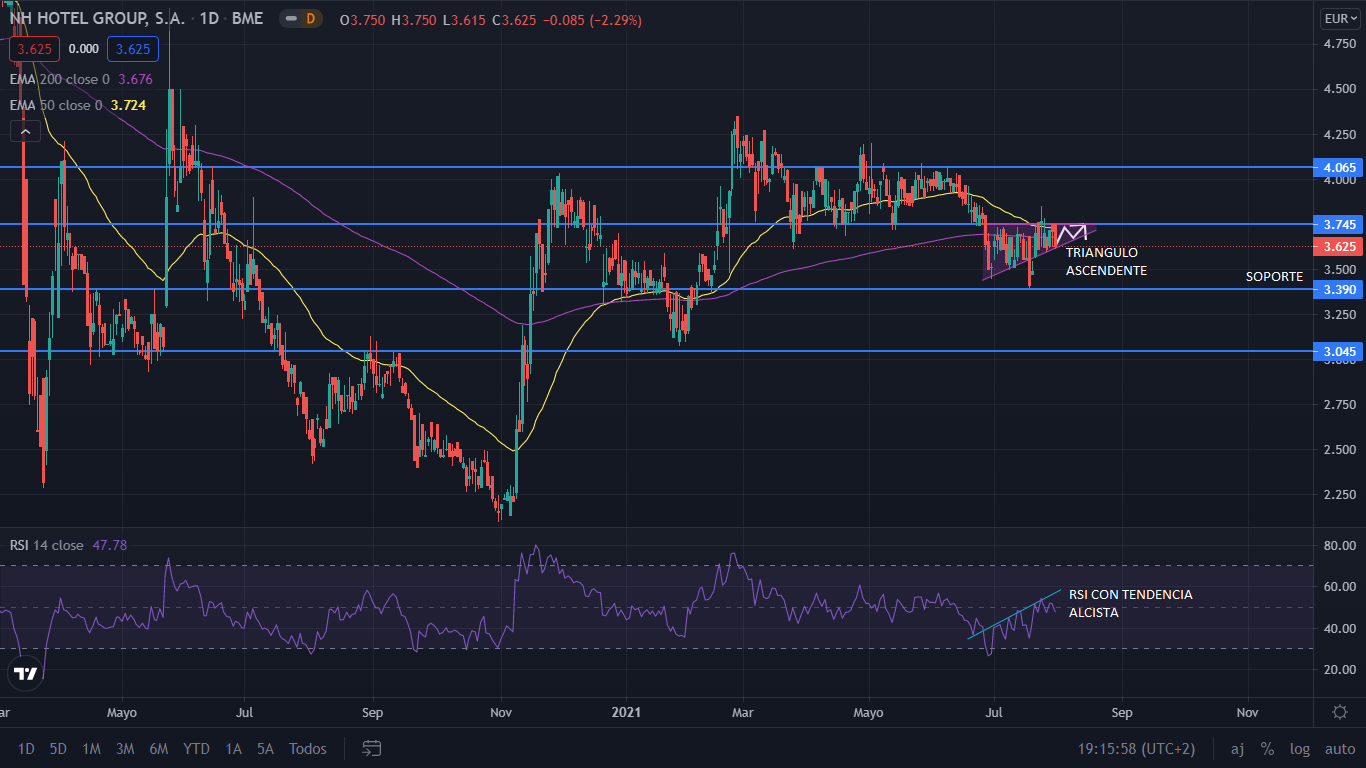Collapse the indicator legend with chevron
1366x768 pixels.
coord(25,130)
